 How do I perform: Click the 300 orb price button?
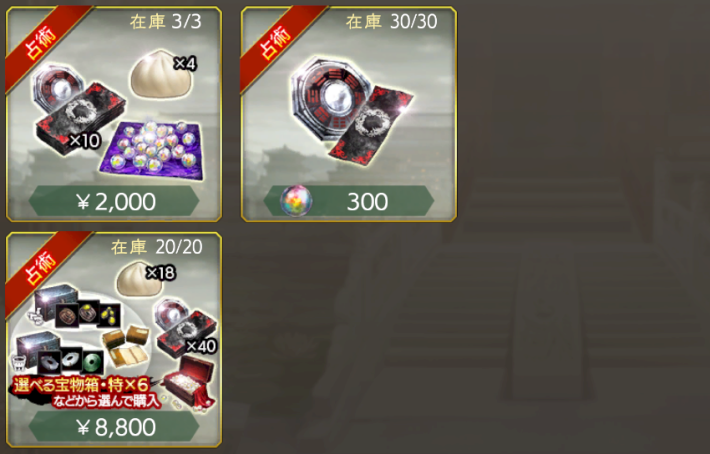[349, 201]
